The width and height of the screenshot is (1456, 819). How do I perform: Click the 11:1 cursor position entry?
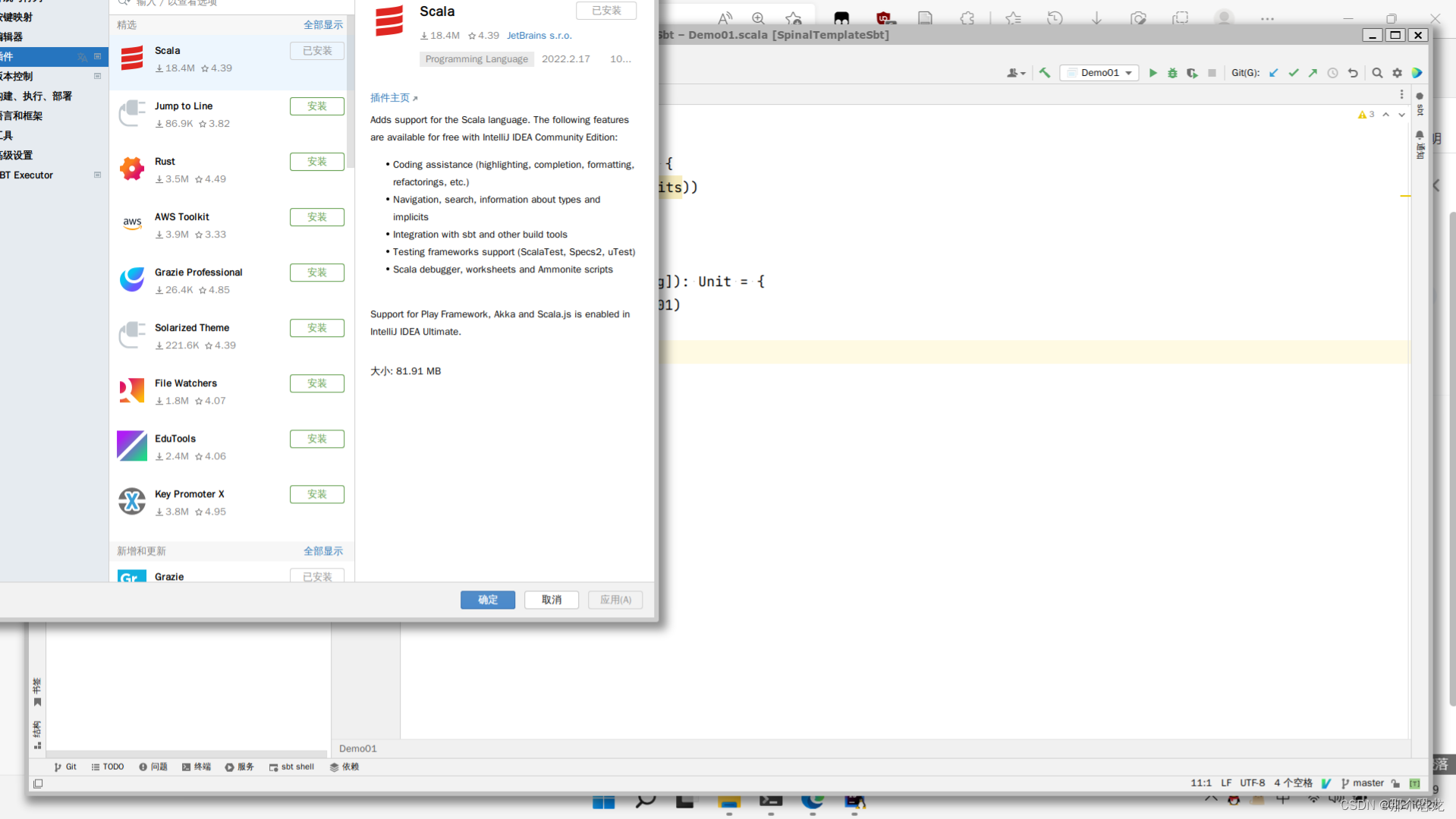pos(1201,783)
